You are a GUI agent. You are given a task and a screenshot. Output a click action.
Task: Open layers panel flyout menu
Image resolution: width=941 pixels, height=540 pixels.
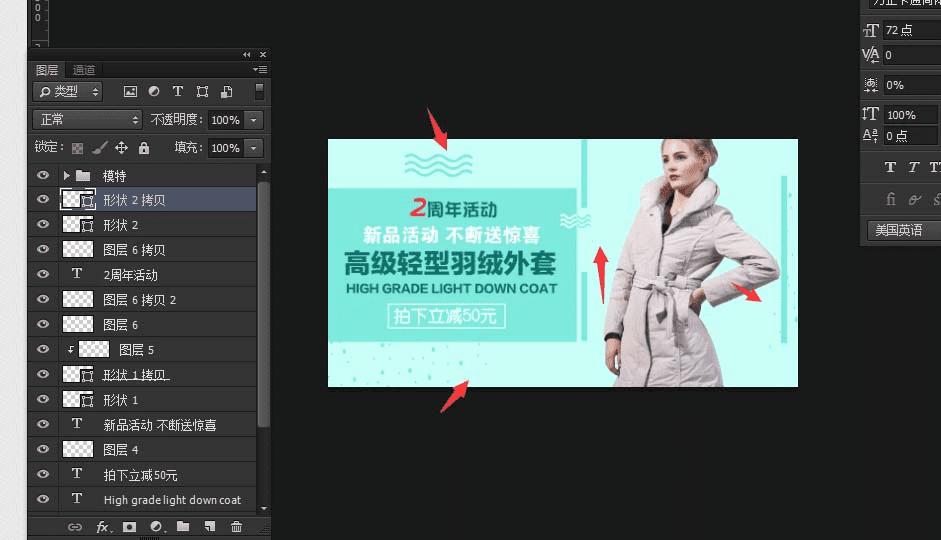tap(260, 70)
